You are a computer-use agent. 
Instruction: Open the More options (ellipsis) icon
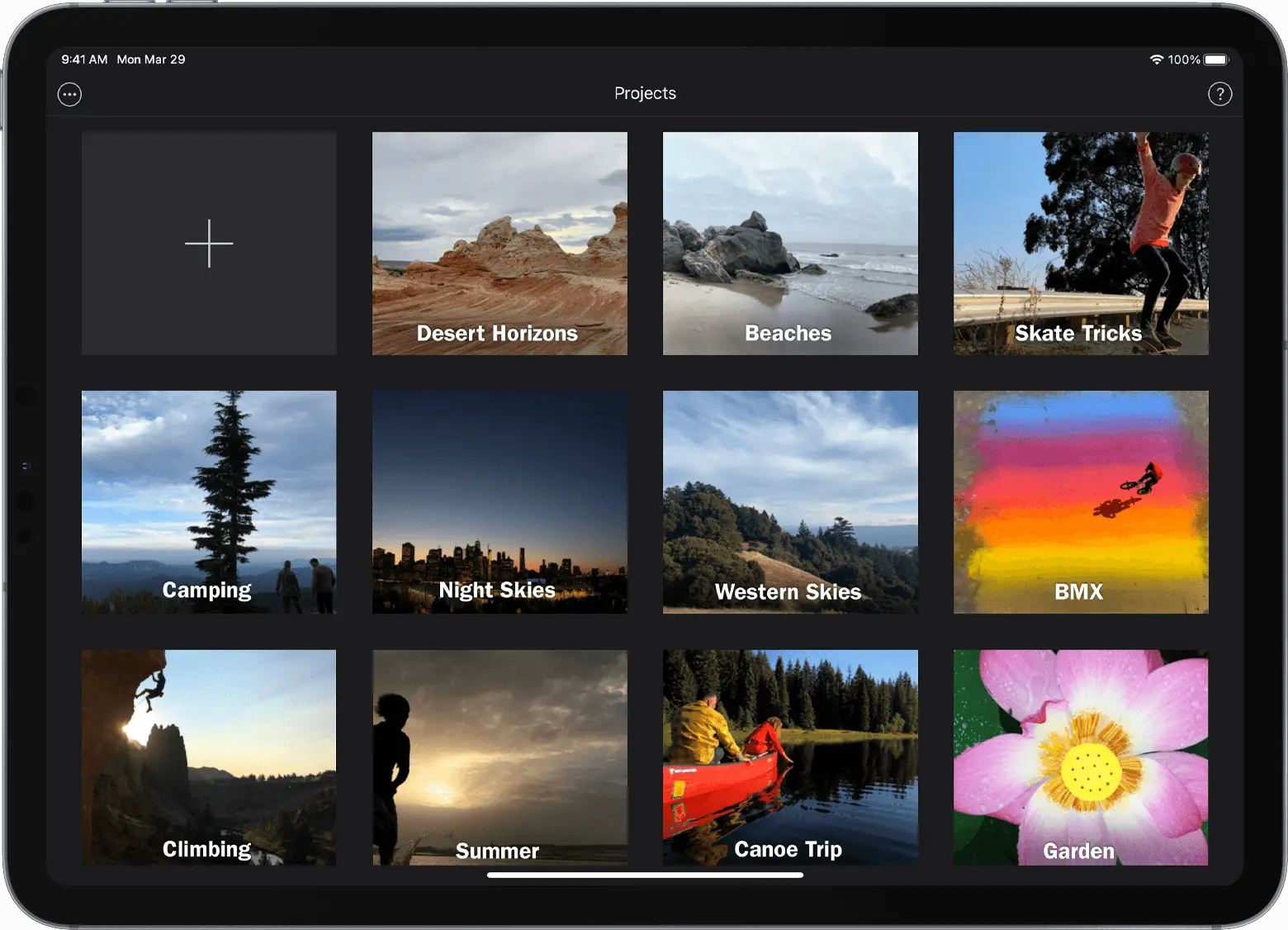click(69, 93)
